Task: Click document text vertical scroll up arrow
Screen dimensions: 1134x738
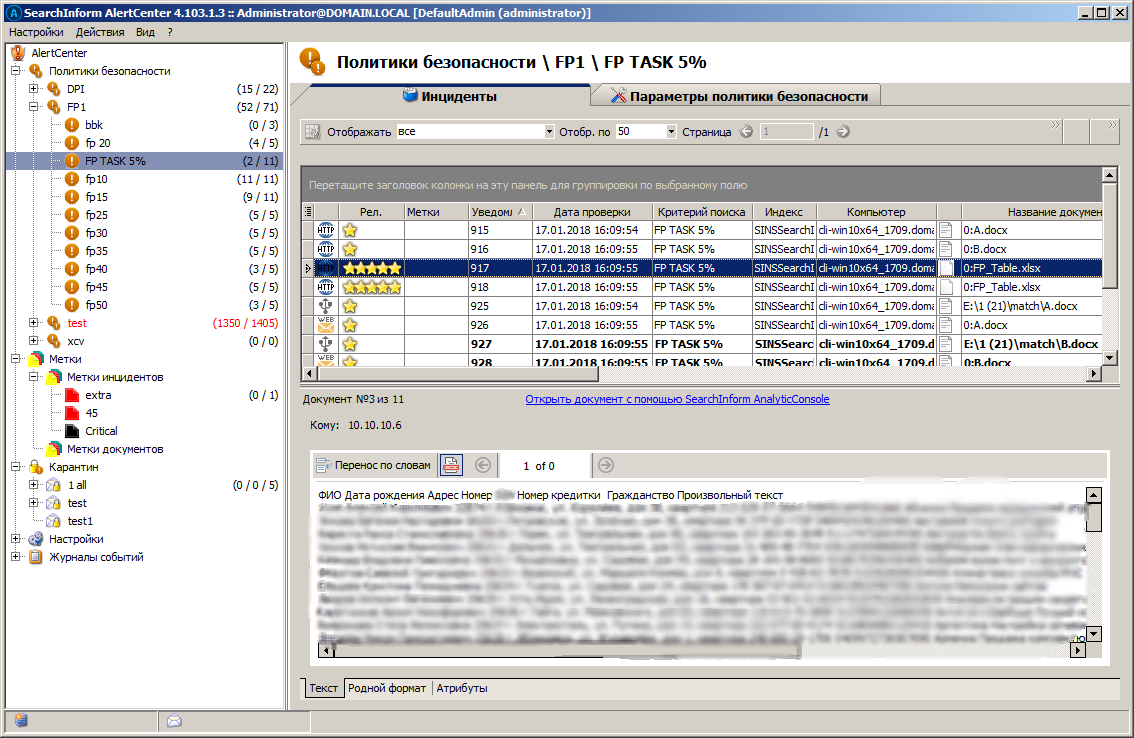Action: coord(1094,495)
